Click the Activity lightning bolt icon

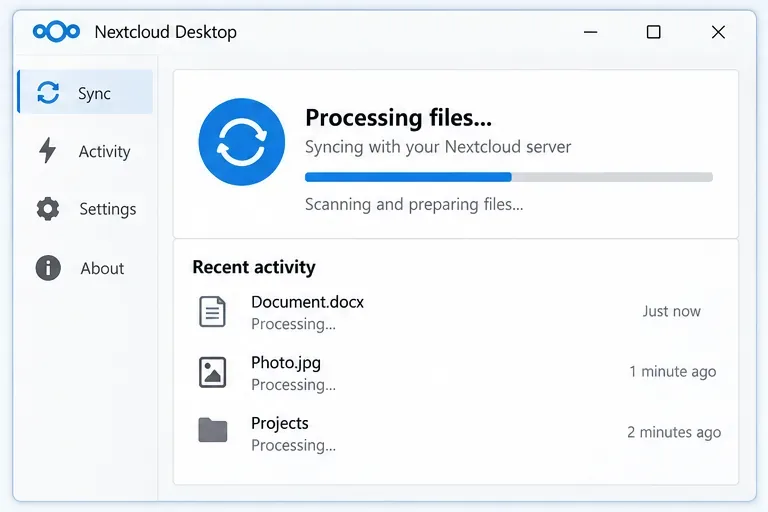coord(48,150)
